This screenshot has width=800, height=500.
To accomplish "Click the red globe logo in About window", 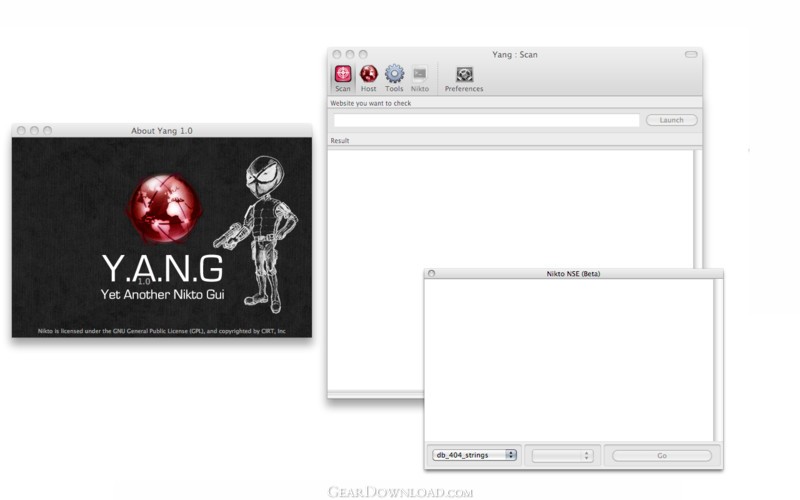I will (164, 208).
